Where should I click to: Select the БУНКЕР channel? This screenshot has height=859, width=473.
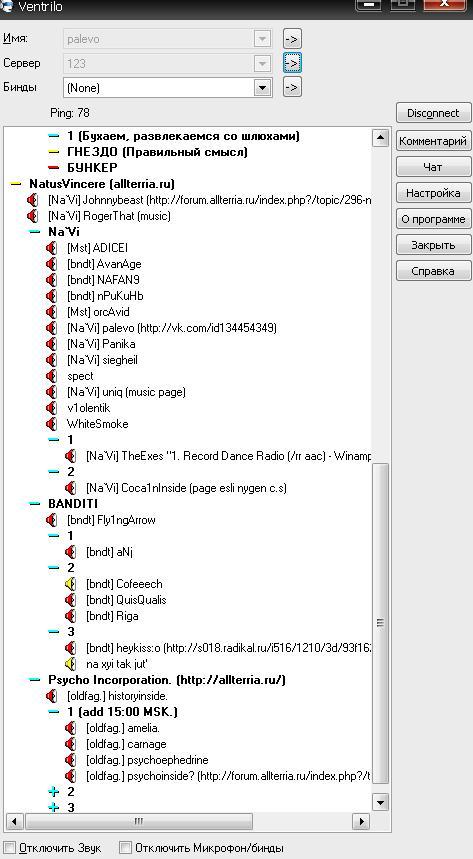[92, 168]
